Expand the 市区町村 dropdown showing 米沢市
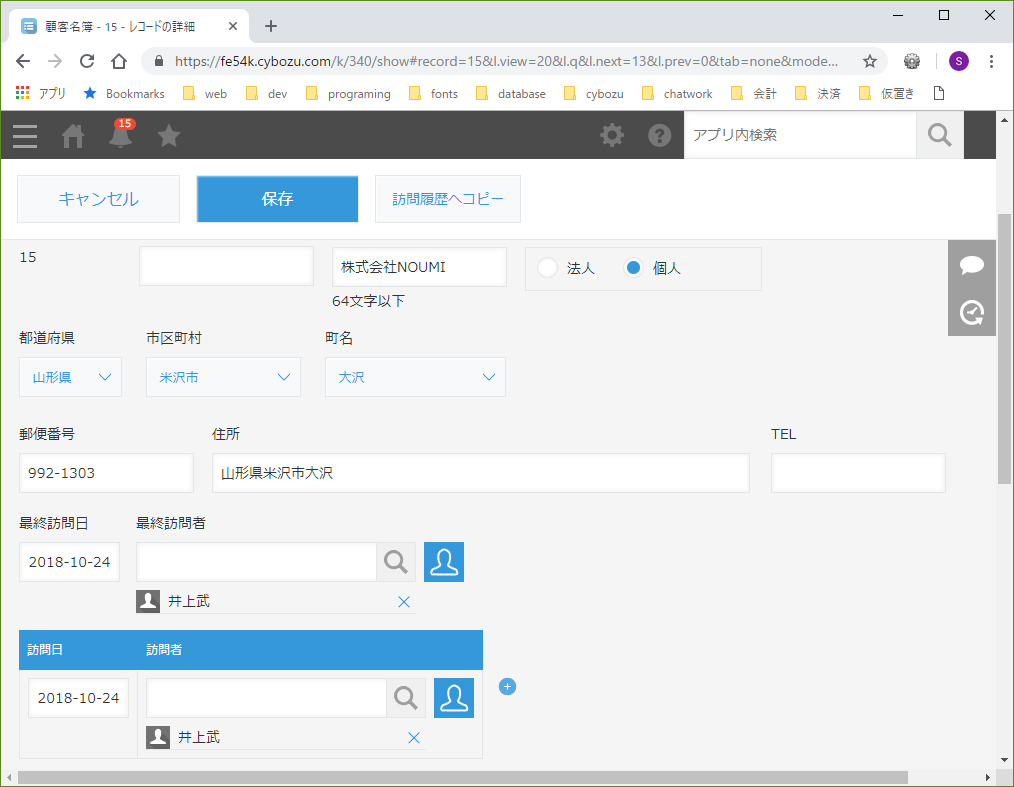This screenshot has height=787, width=1014. [x=223, y=377]
